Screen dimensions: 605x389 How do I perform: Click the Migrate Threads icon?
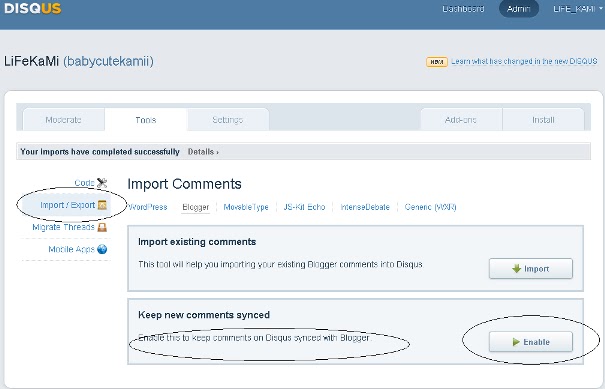pyautogui.click(x=102, y=227)
